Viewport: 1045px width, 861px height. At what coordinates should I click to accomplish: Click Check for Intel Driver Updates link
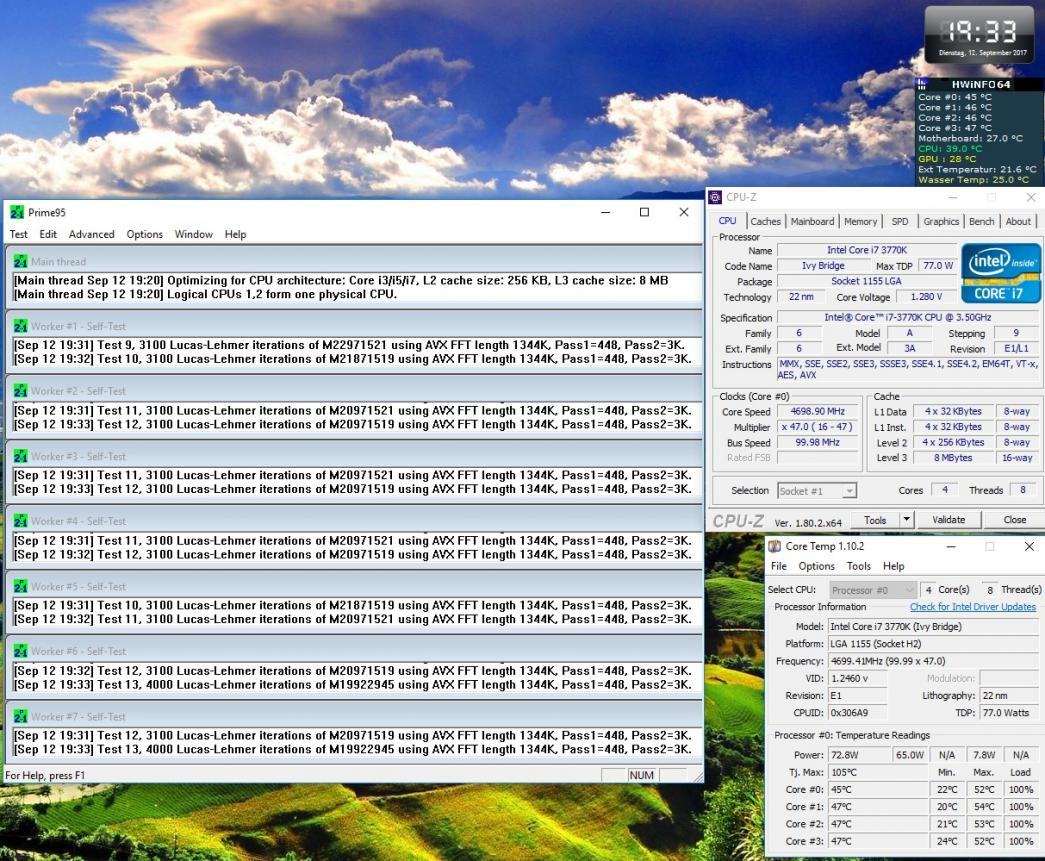[973, 607]
